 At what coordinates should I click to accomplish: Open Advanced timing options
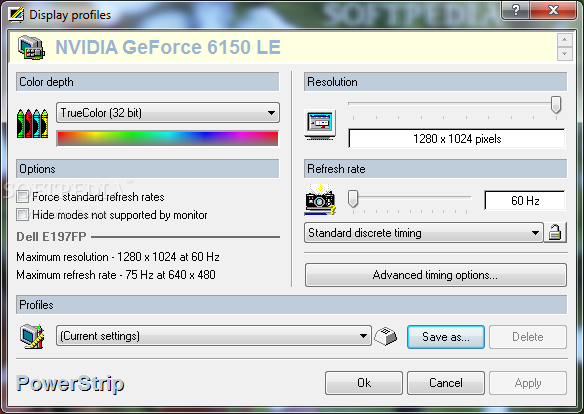tap(436, 275)
